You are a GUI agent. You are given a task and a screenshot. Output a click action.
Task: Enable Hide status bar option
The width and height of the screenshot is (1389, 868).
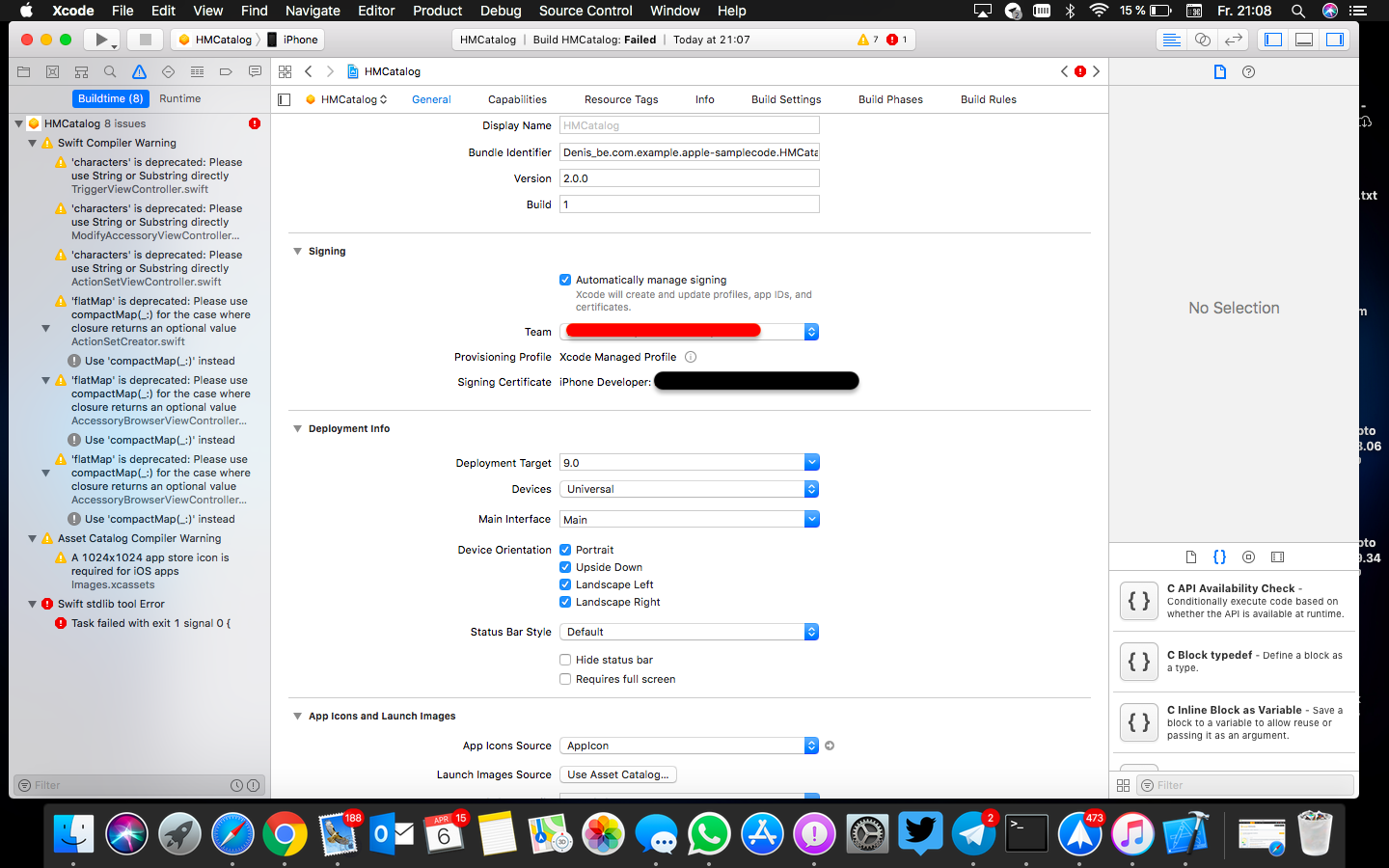565,660
